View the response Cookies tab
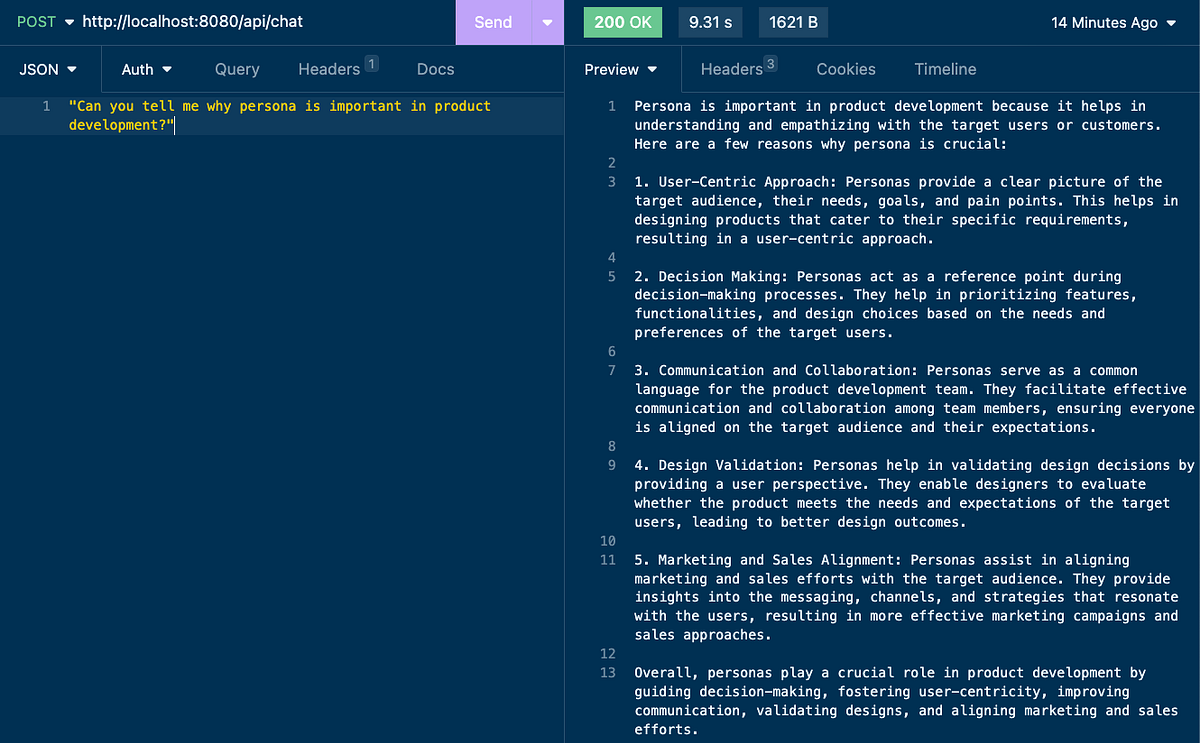The width and height of the screenshot is (1200, 743). click(845, 69)
